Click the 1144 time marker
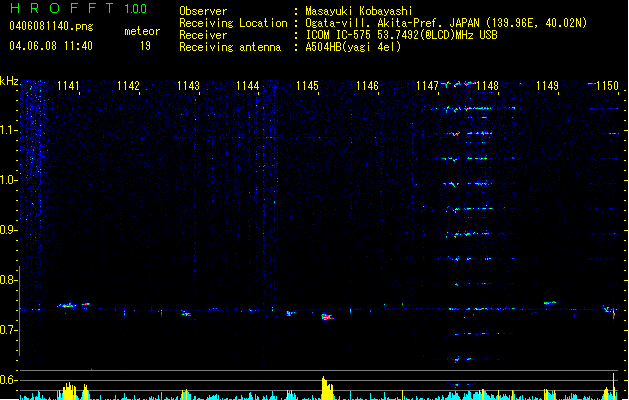The height and width of the screenshot is (400, 629). (248, 86)
